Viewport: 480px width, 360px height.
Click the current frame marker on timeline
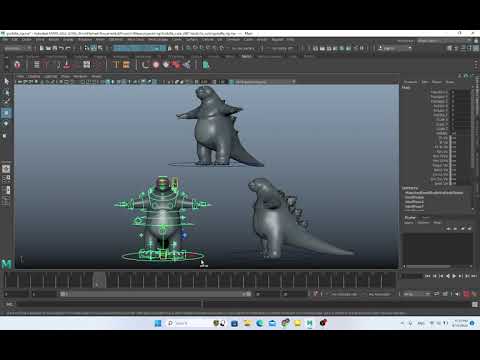[99, 280]
